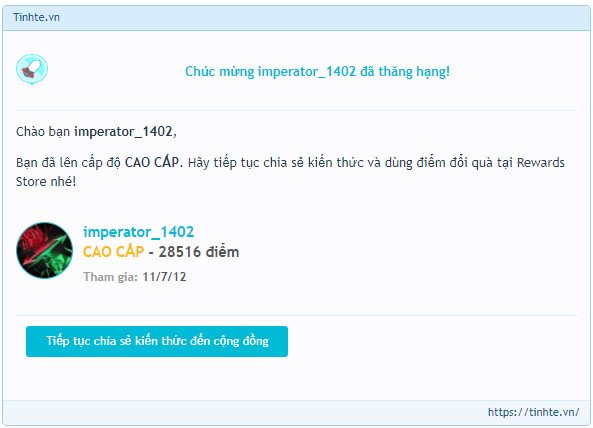
Task: Click the 'Bạn đã lên cấp độ CAO CẤP' paragraph
Action: [x=290, y=172]
